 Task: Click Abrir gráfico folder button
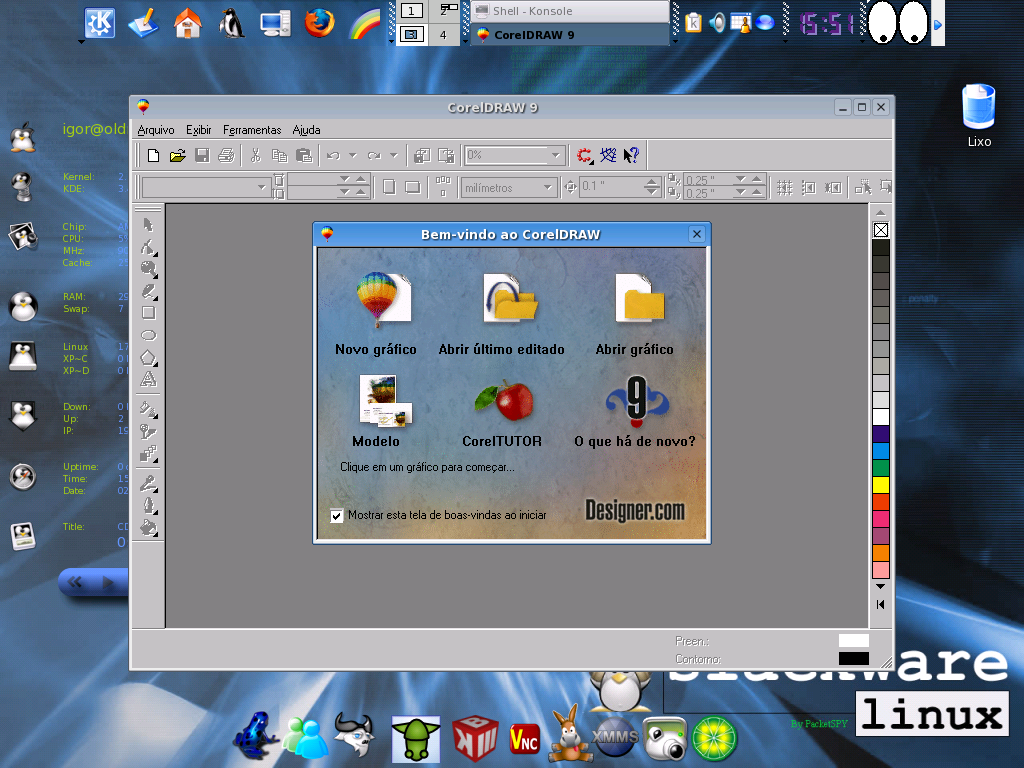(635, 314)
